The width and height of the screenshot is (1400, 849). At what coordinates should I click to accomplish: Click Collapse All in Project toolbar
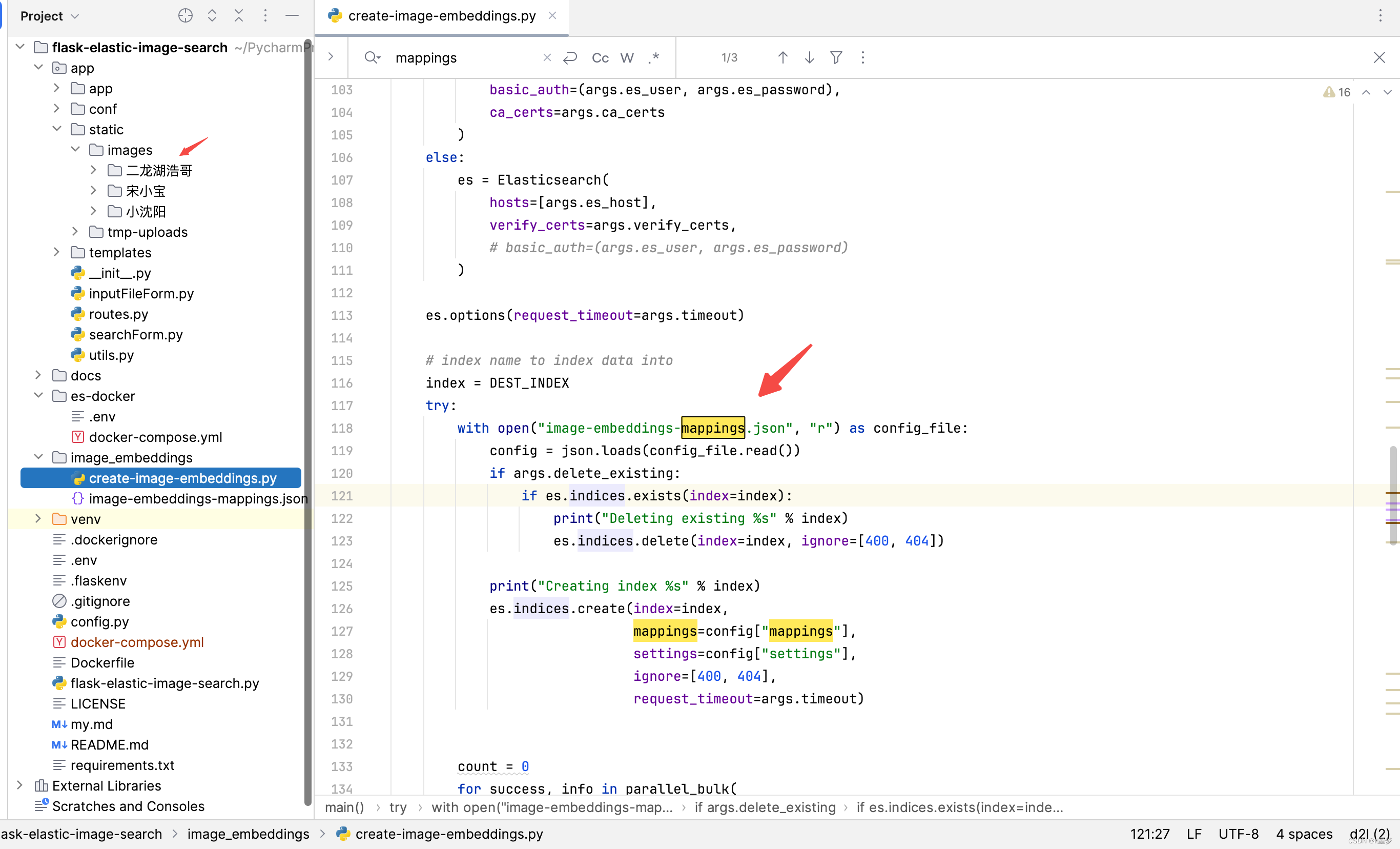239,16
